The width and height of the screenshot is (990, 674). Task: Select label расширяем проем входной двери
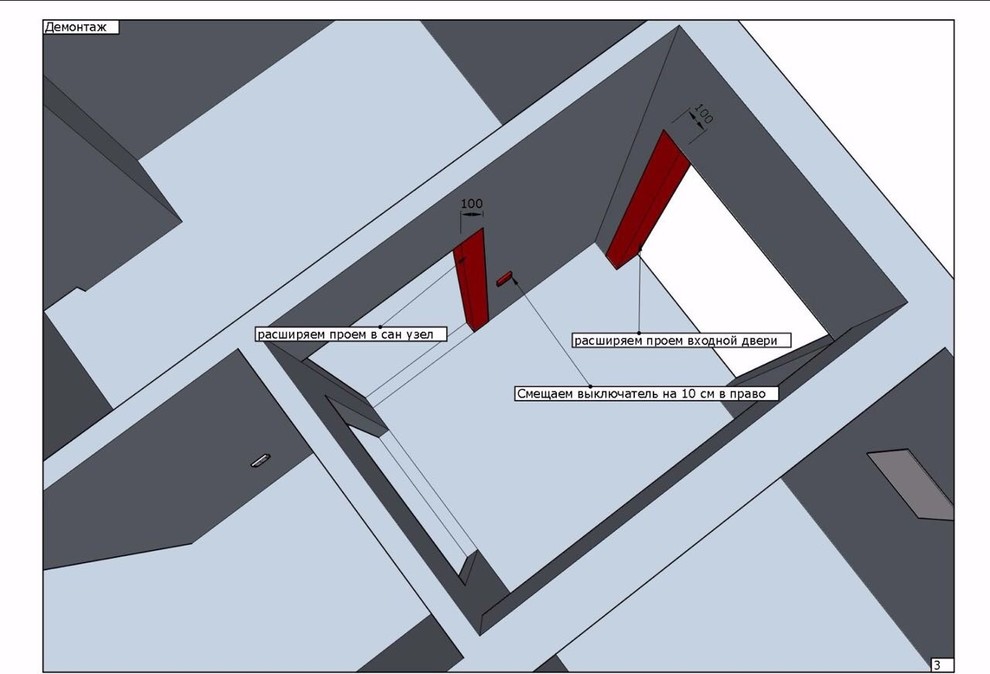(x=680, y=340)
